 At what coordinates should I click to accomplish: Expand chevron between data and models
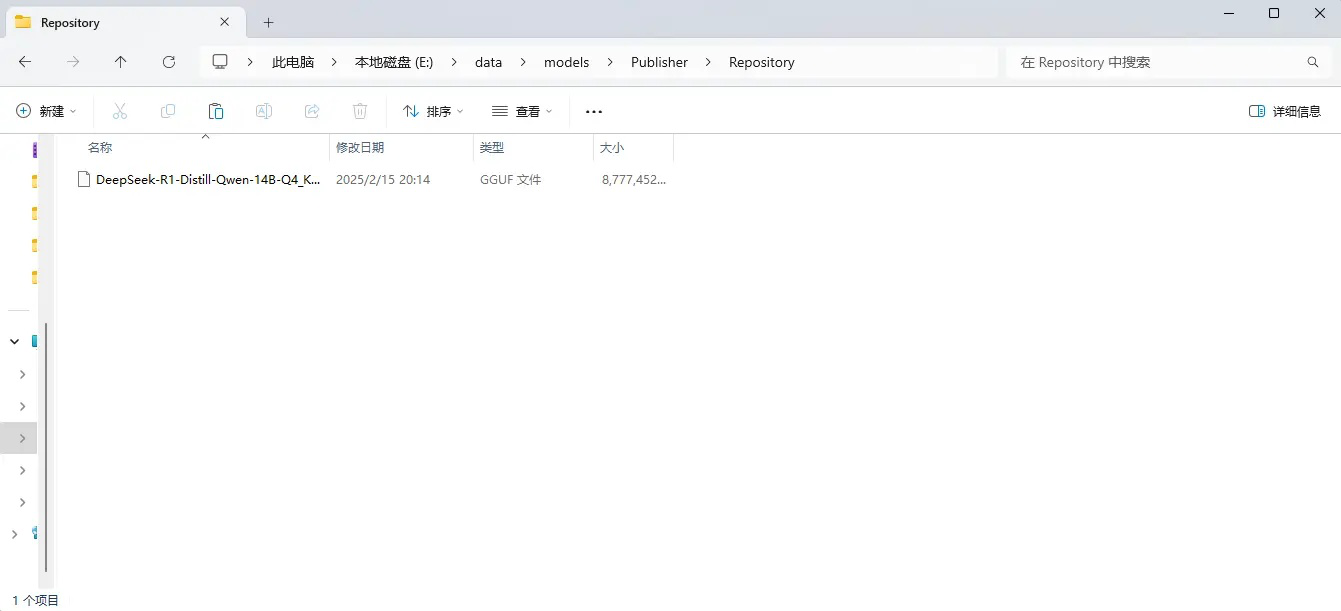[x=523, y=62]
